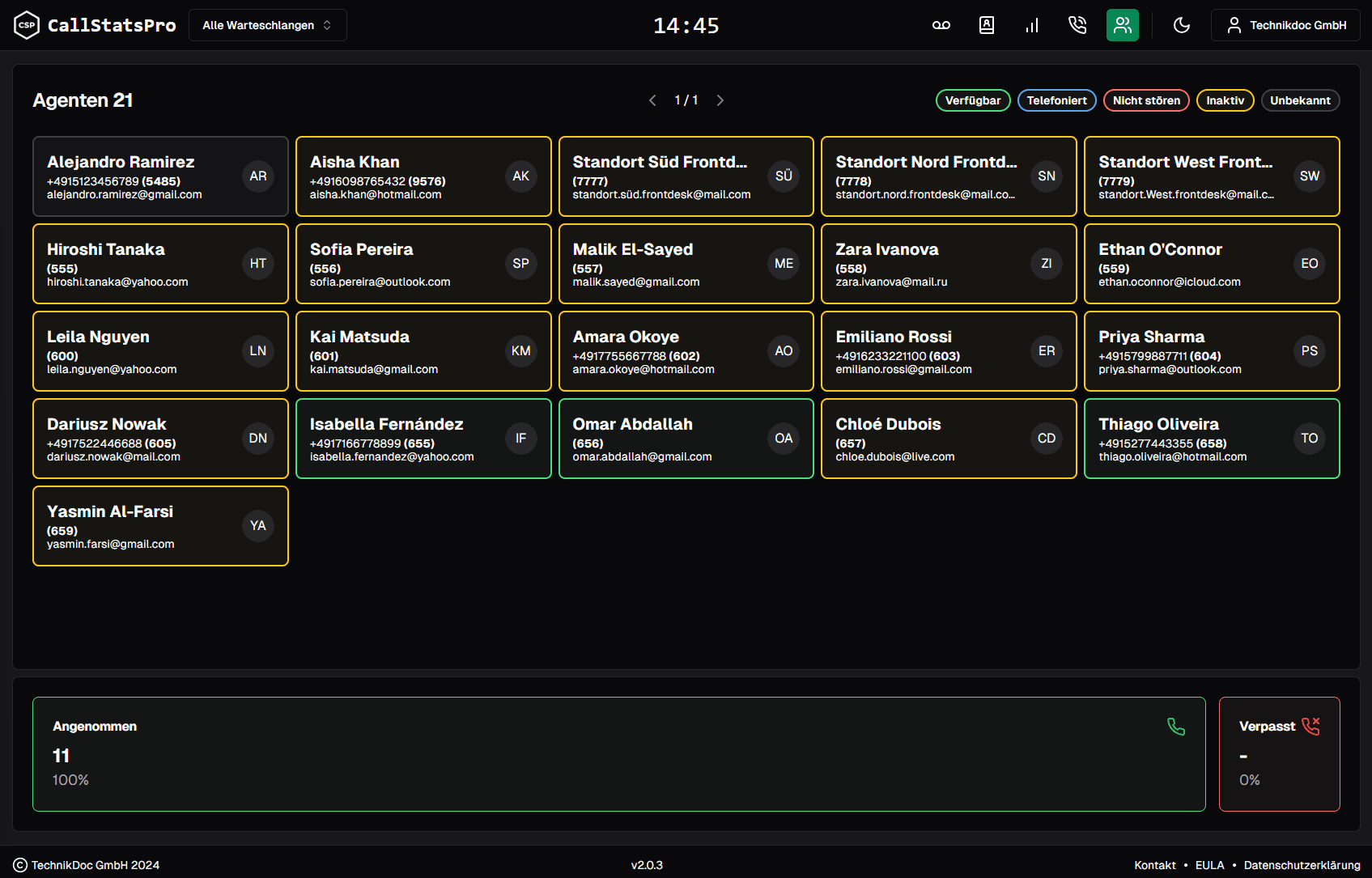Toggle the Nicht stören status filter
1372x878 pixels.
click(x=1145, y=100)
